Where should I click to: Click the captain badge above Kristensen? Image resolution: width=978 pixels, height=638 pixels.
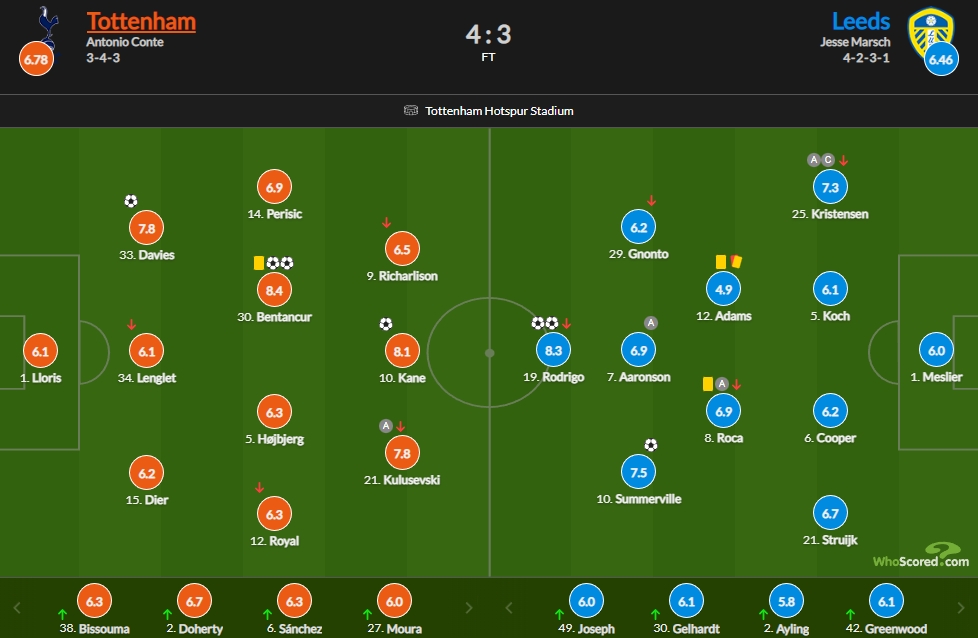(x=828, y=160)
